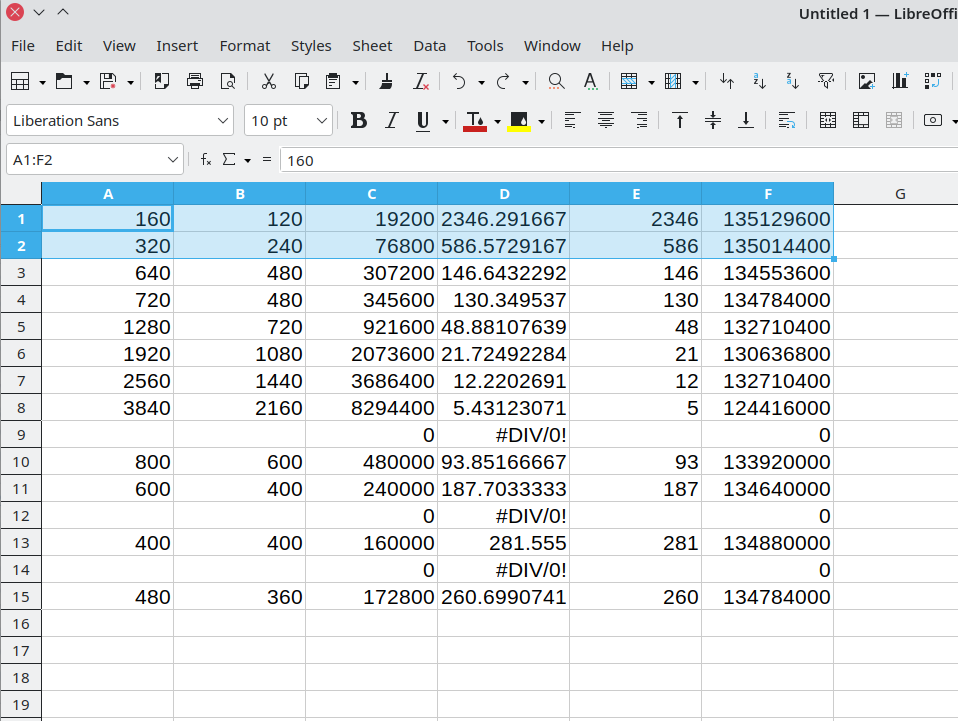
Task: Toggle Align Top vertical alignment
Action: point(679,120)
